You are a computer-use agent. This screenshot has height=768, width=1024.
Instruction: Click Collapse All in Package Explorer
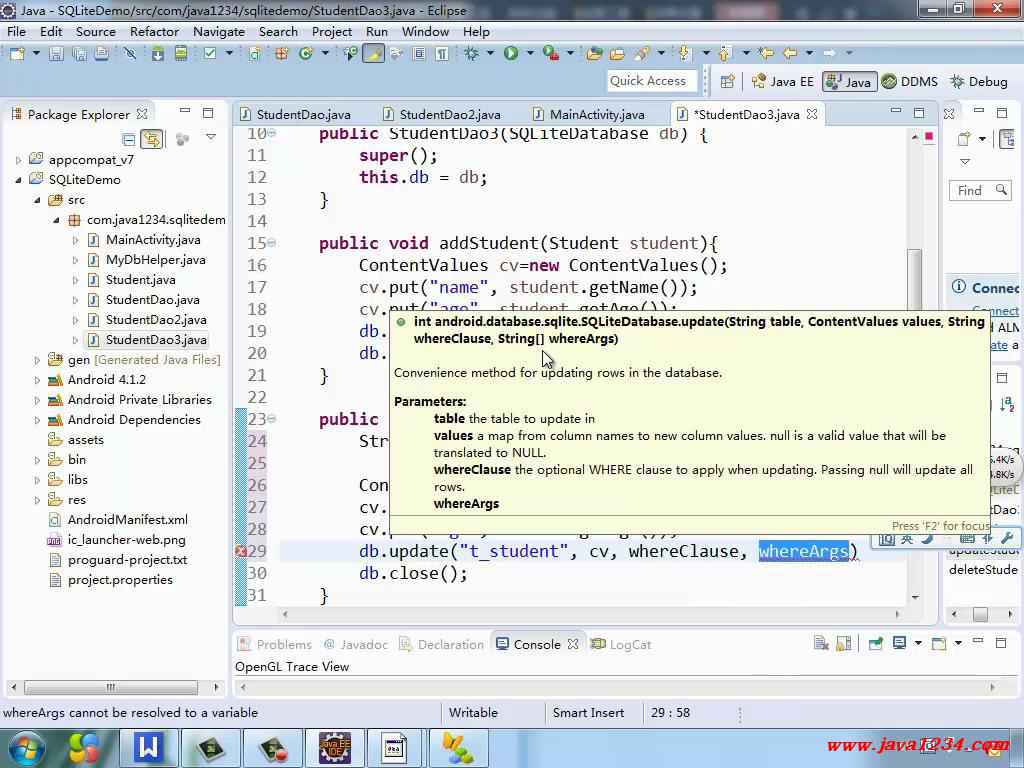coord(129,139)
